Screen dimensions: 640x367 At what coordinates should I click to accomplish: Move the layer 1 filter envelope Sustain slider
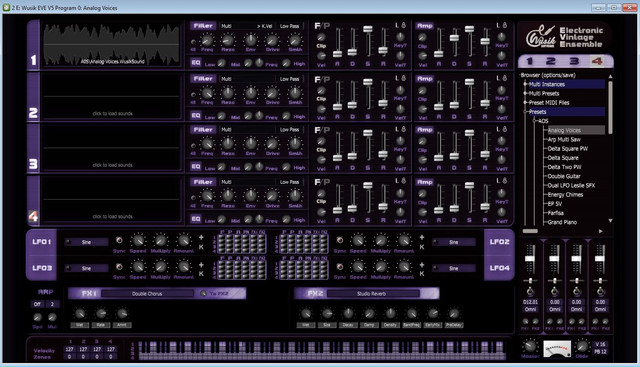click(368, 29)
